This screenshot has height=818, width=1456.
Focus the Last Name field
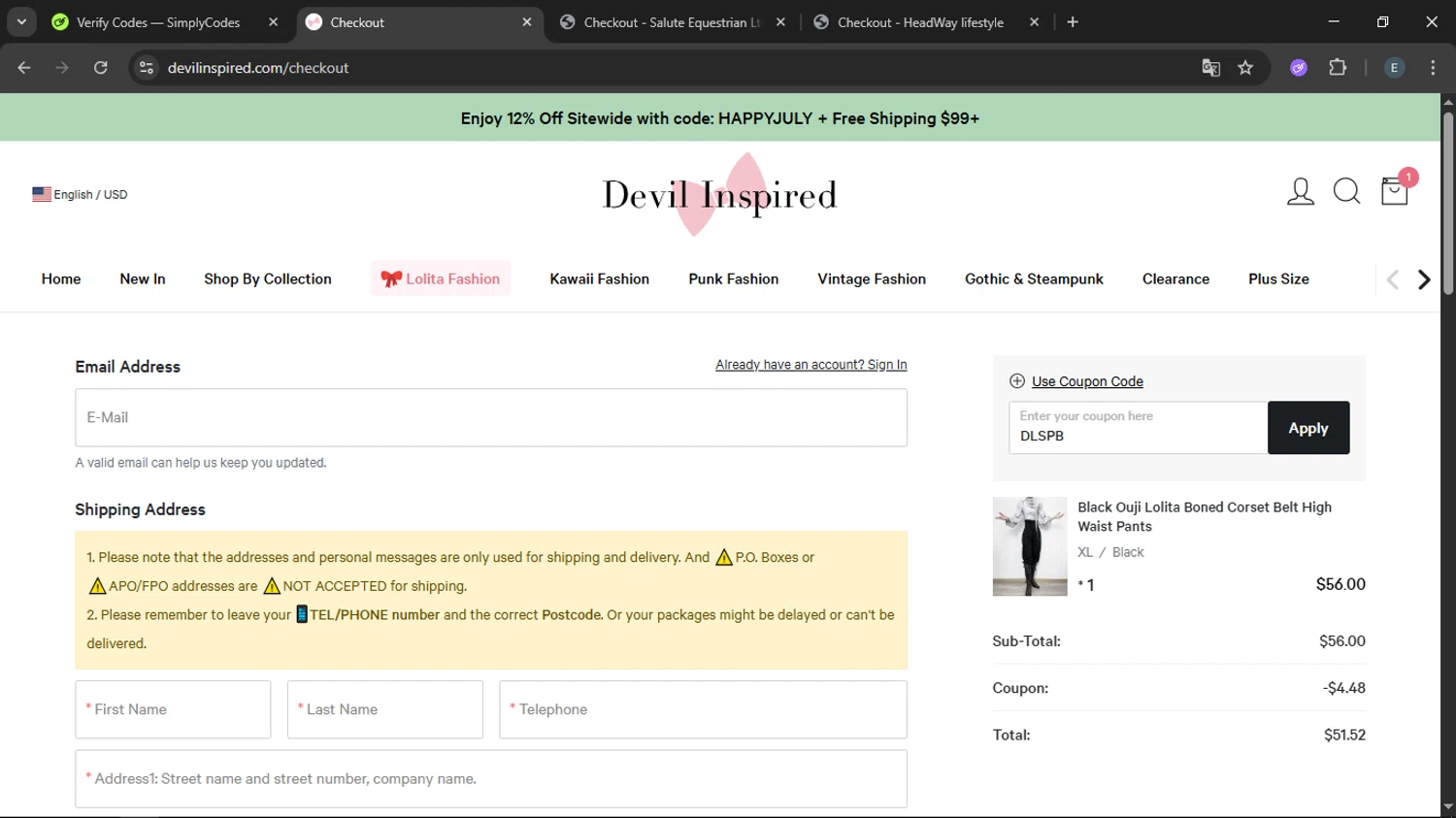pos(385,709)
